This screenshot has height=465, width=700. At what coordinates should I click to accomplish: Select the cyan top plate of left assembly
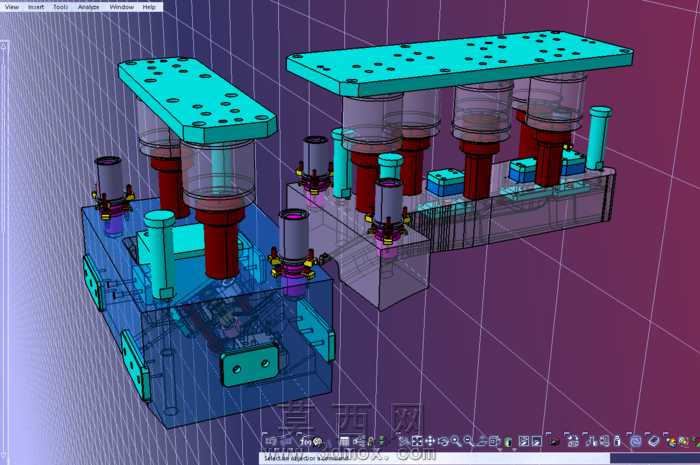[197, 99]
